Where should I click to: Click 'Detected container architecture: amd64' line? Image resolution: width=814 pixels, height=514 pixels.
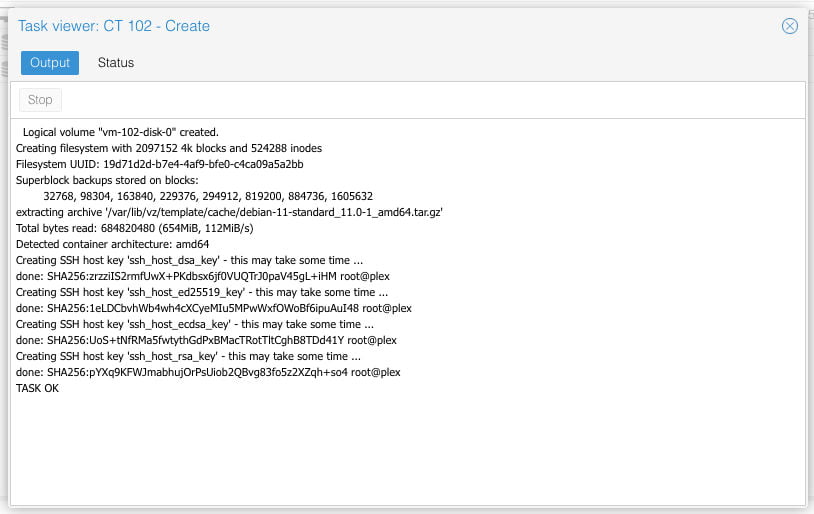112,244
